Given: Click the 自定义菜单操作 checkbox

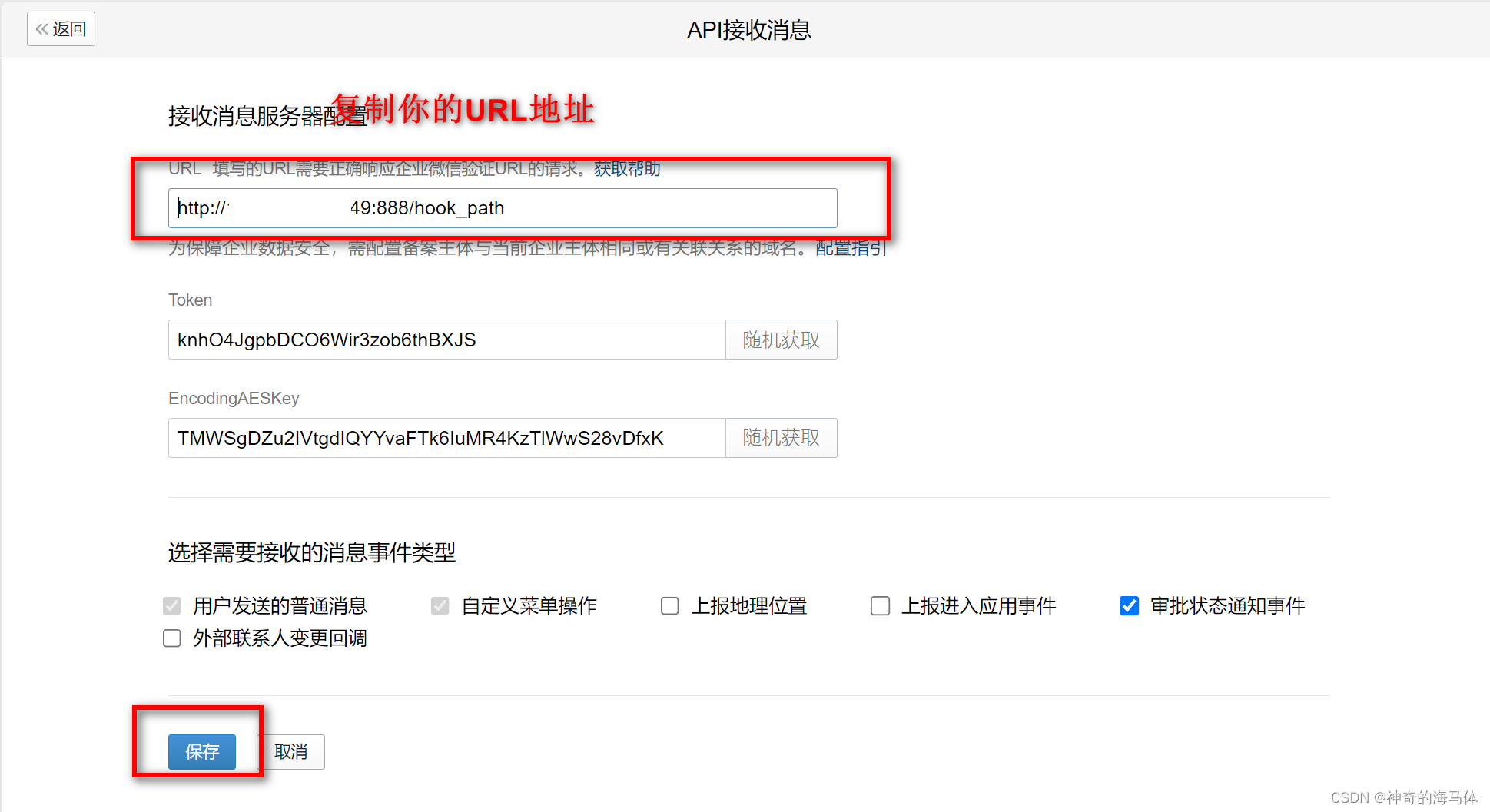Looking at the screenshot, I should (x=440, y=605).
